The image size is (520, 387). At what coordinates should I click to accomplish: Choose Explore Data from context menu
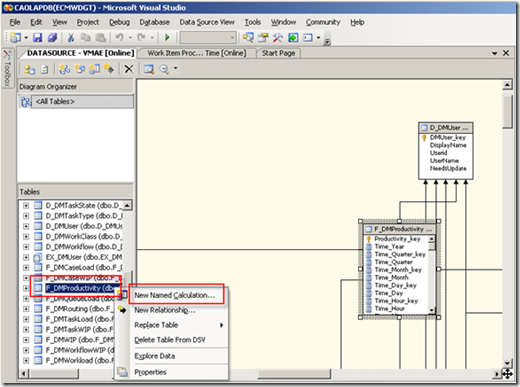155,356
